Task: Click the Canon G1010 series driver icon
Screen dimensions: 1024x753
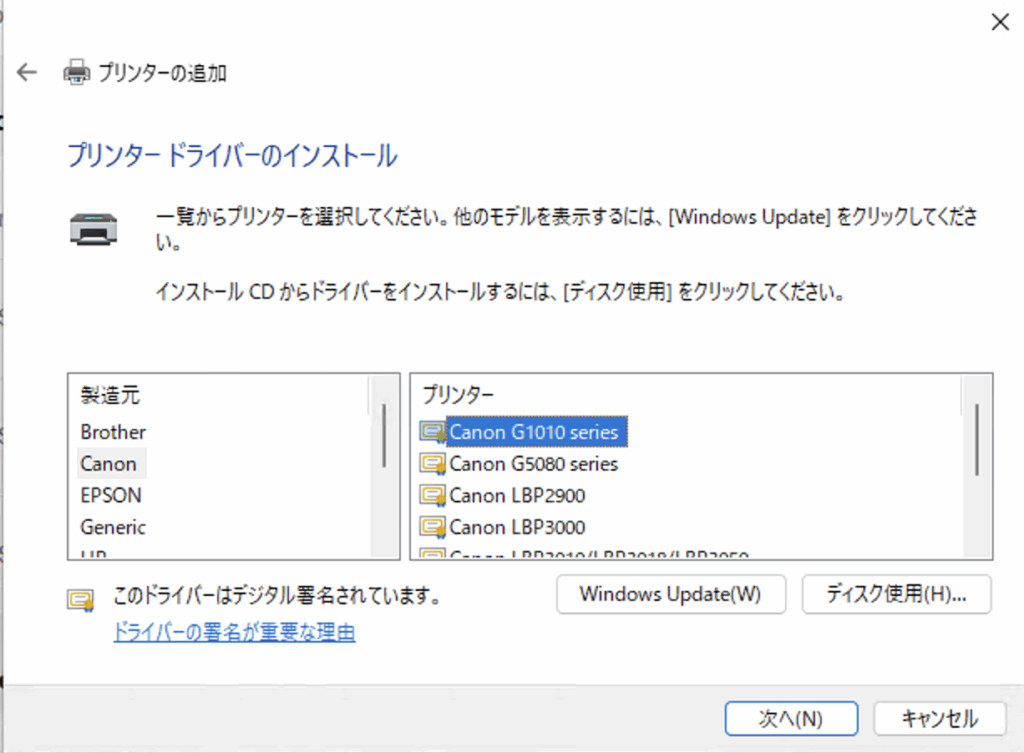Action: click(432, 432)
